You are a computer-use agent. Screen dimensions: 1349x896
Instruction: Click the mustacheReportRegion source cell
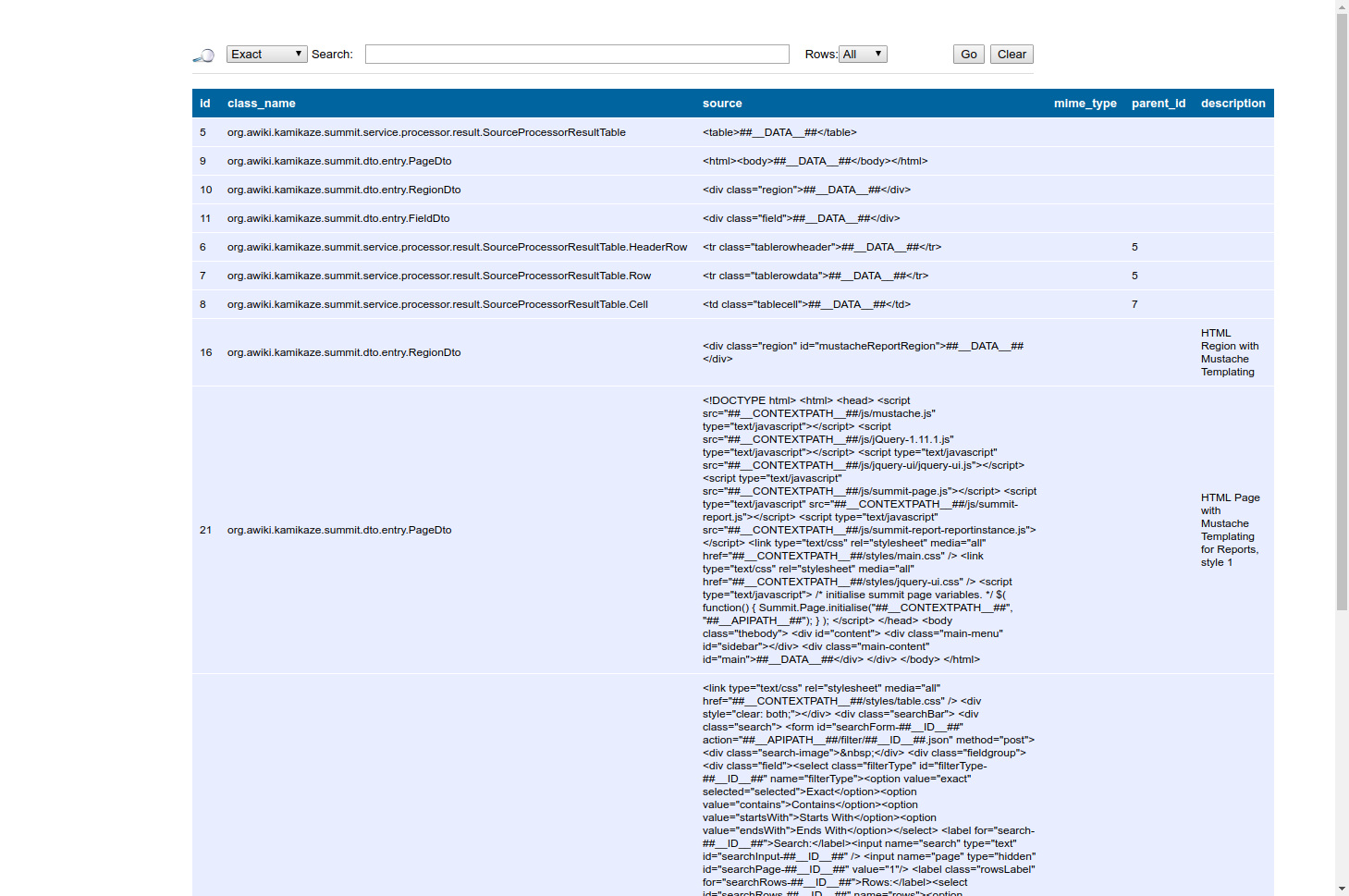point(863,352)
